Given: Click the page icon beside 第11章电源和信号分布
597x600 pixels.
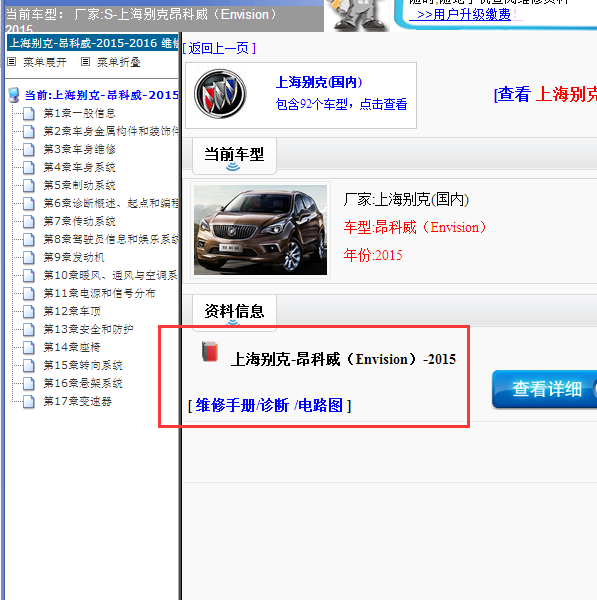Looking at the screenshot, I should click(29, 293).
